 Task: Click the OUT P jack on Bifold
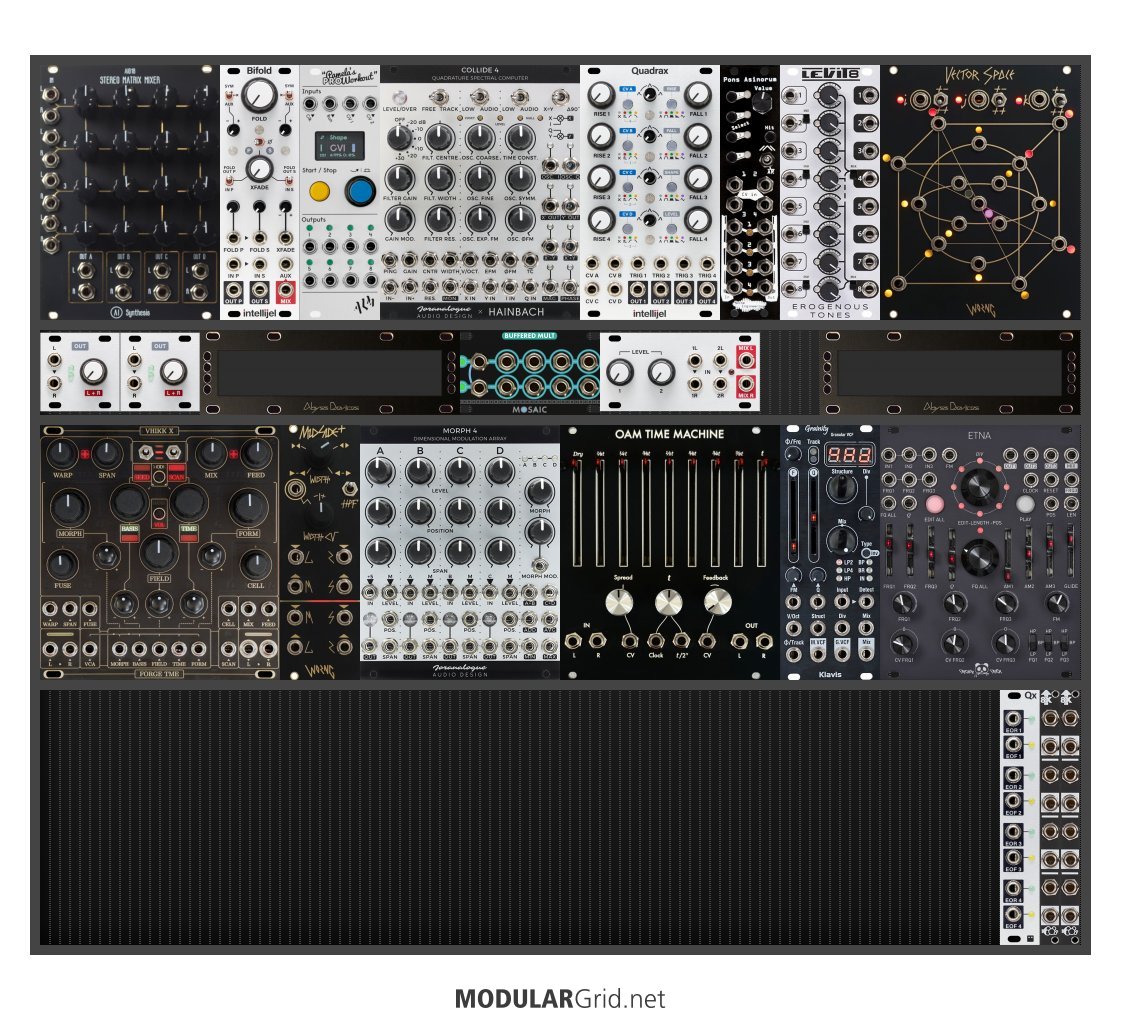(x=233, y=290)
